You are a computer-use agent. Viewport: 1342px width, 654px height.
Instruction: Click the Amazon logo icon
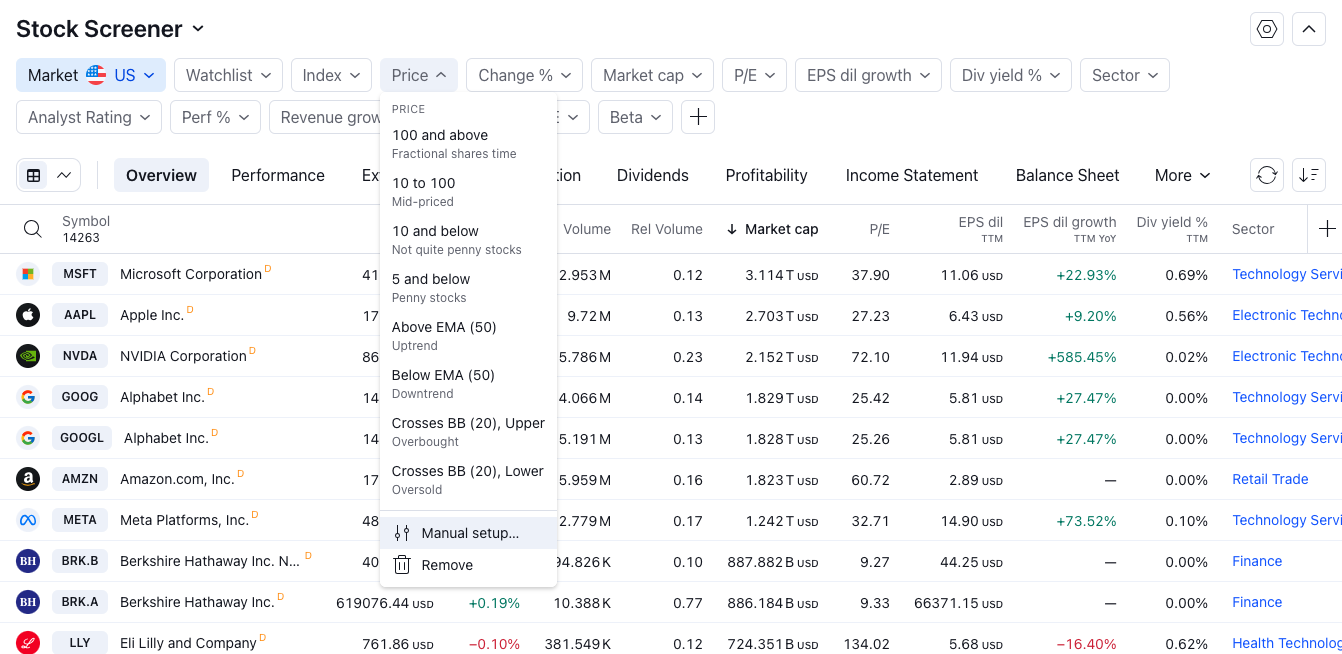pyautogui.click(x=28, y=479)
